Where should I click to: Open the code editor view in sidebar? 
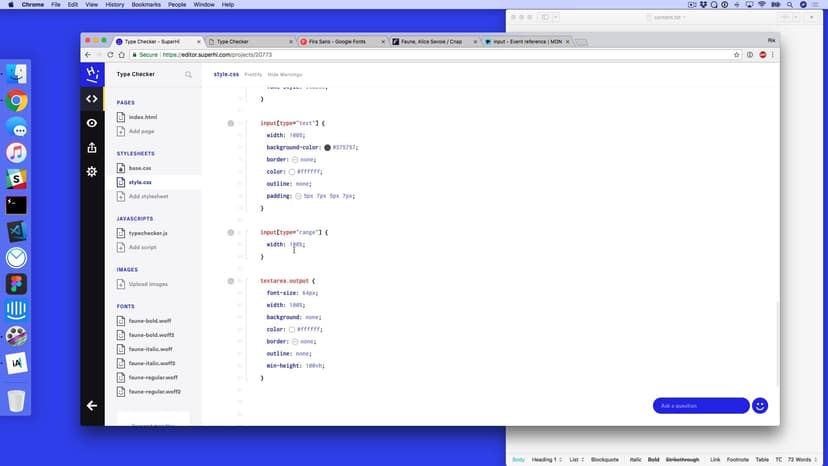pyautogui.click(x=92, y=98)
